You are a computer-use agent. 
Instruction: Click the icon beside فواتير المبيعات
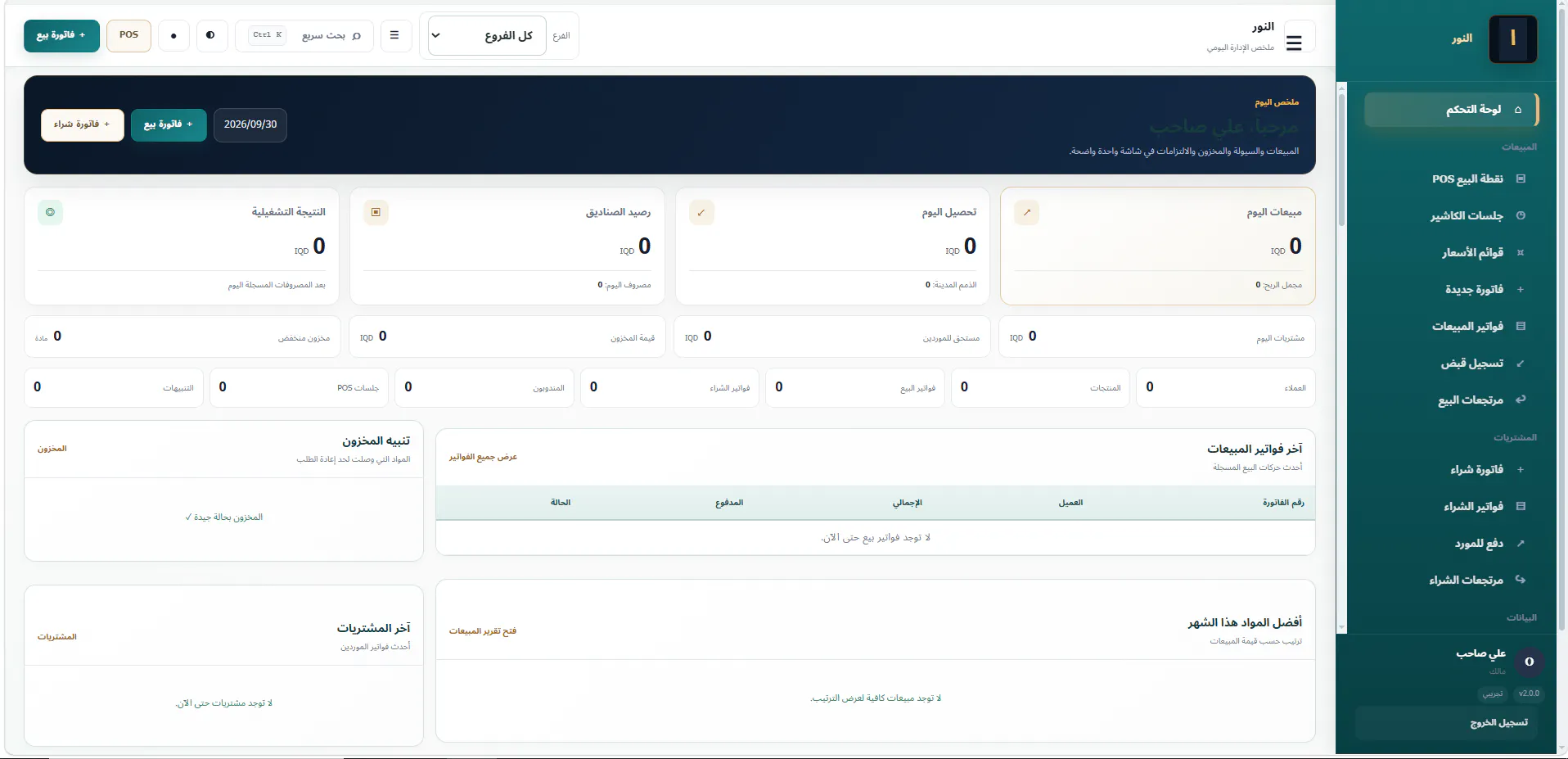(x=1521, y=326)
